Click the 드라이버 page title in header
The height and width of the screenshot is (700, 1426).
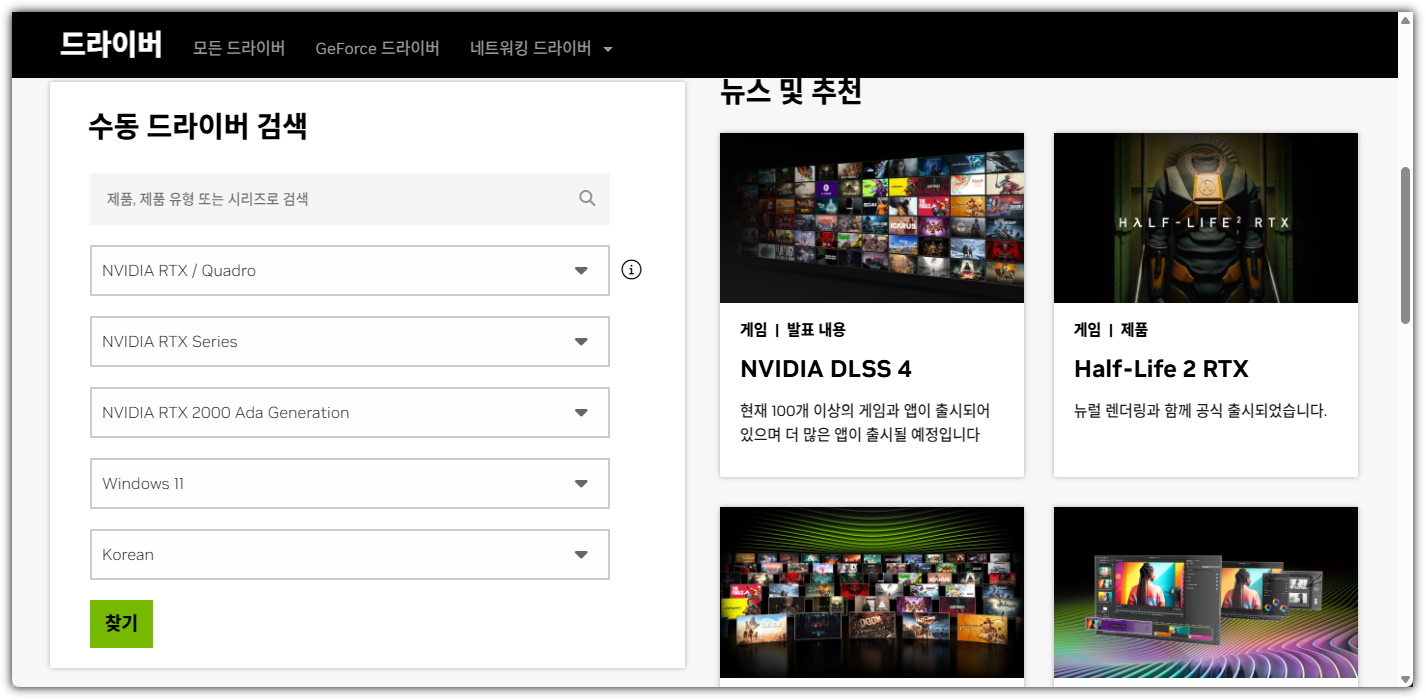pos(111,45)
